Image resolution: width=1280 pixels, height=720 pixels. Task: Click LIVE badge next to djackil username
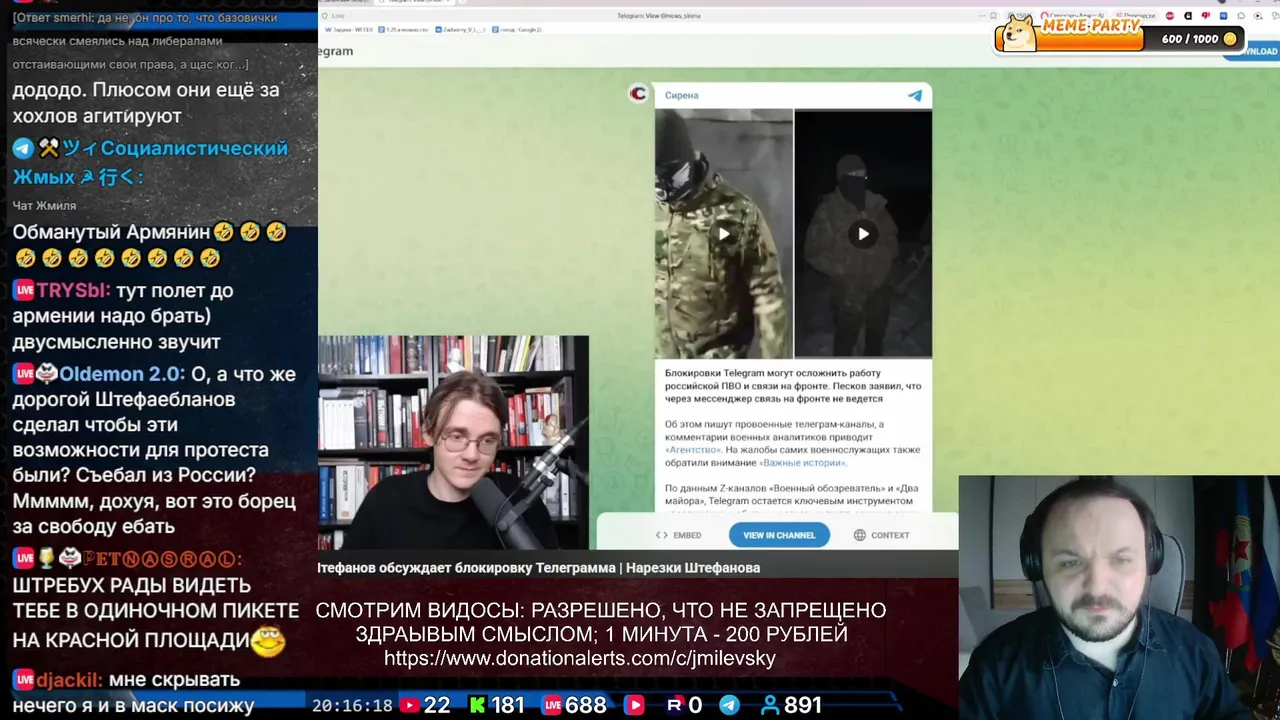coord(24,680)
